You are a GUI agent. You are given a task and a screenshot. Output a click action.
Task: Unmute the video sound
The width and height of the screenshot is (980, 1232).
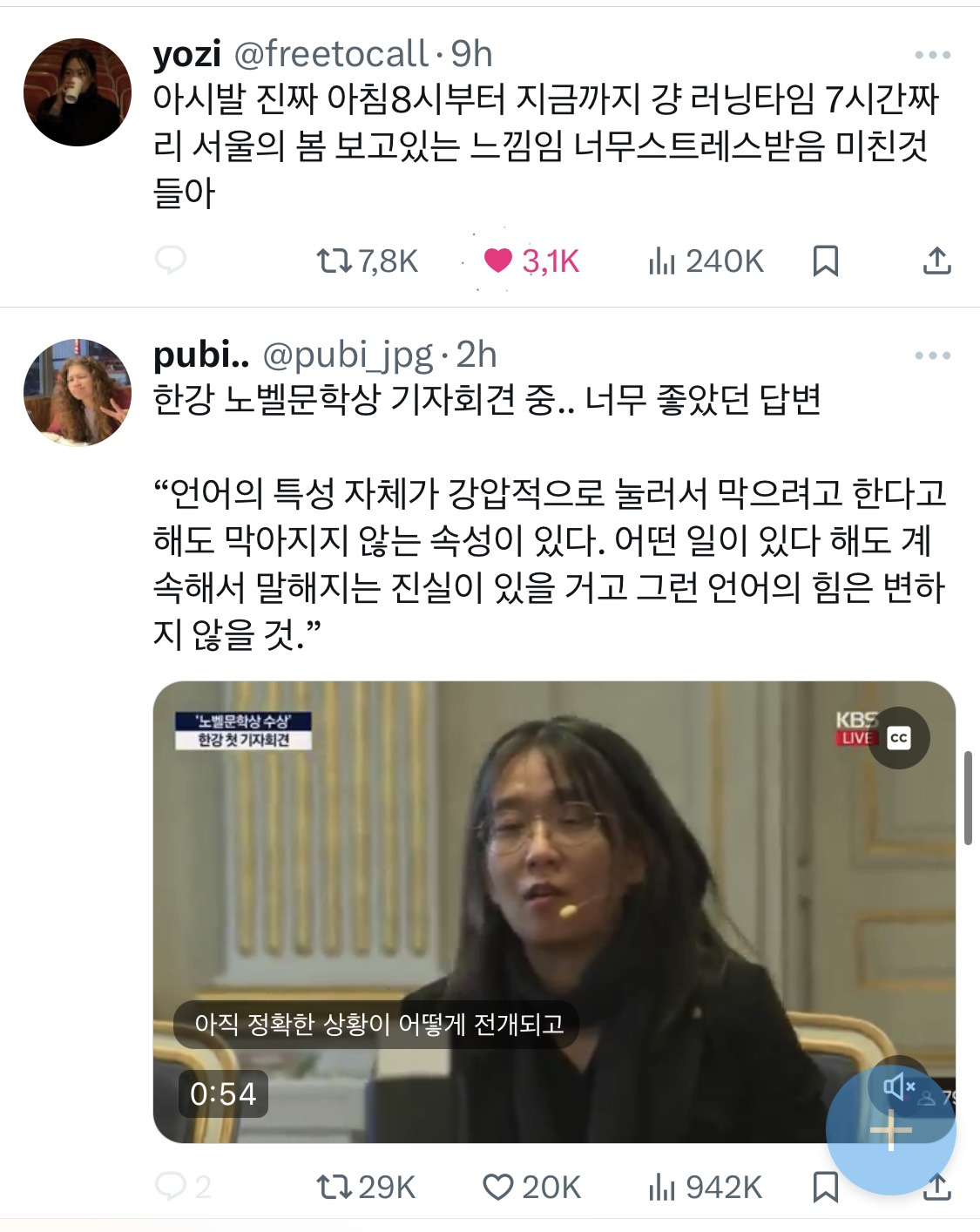[x=899, y=1086]
